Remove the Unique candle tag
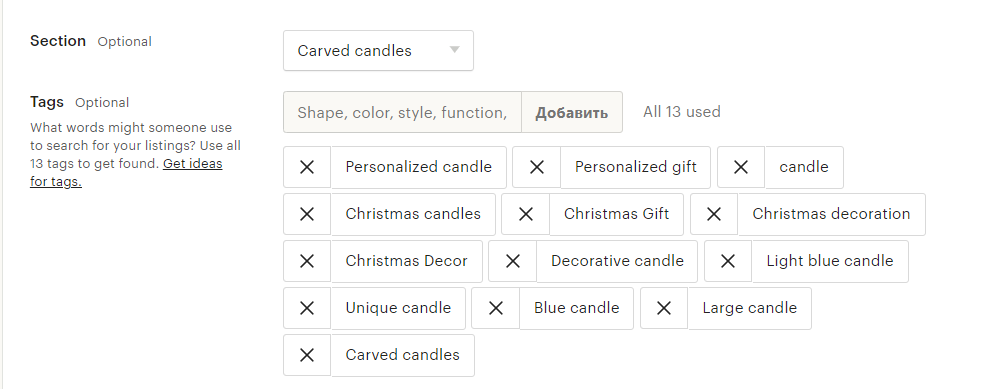 pyautogui.click(x=307, y=308)
